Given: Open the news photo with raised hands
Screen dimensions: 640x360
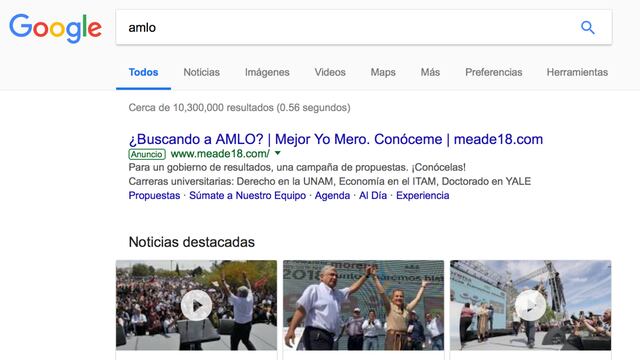Looking at the screenshot, I should (363, 305).
